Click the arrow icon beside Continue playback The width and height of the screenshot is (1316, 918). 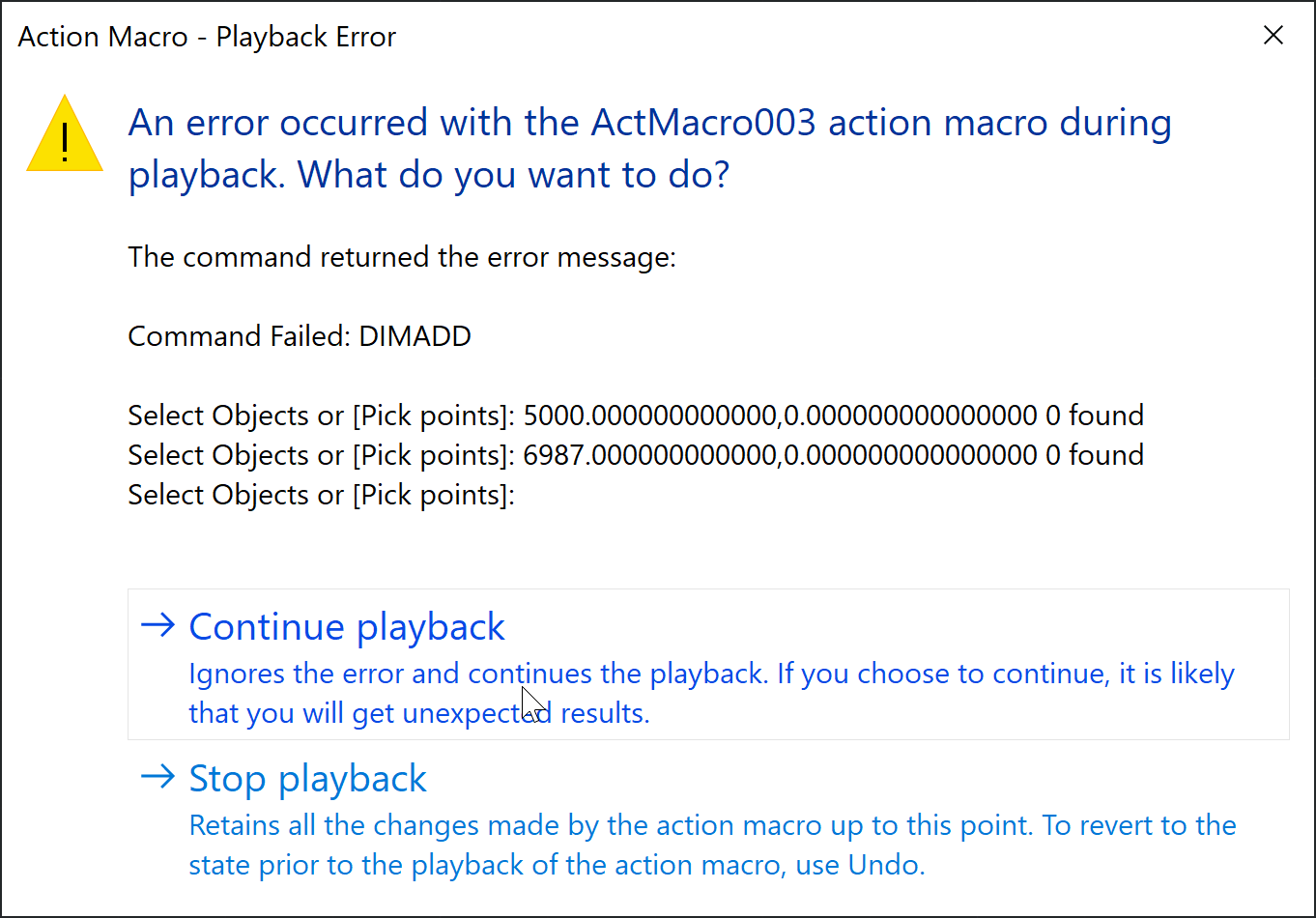tap(157, 626)
